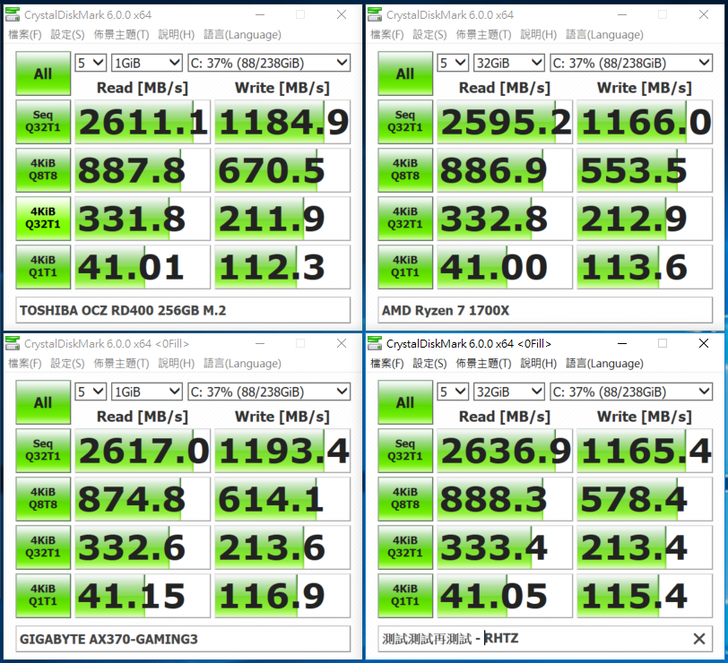This screenshot has height=663, width=728.
Task: Open drive C: selector in RHTZ window
Action: pyautogui.click(x=631, y=391)
